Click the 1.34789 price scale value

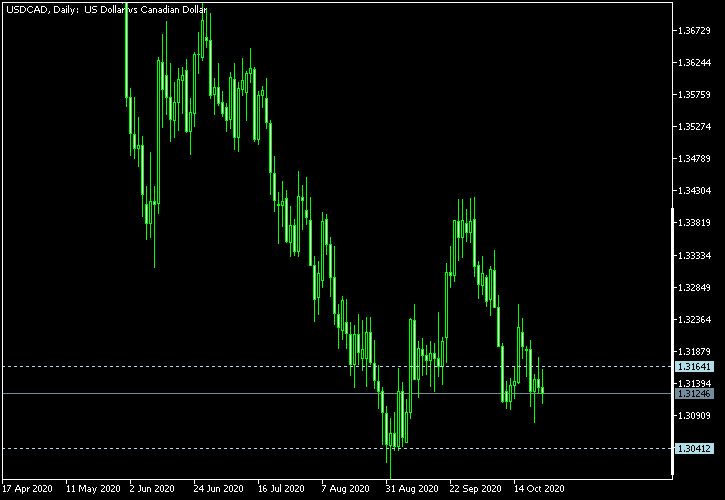tap(694, 159)
